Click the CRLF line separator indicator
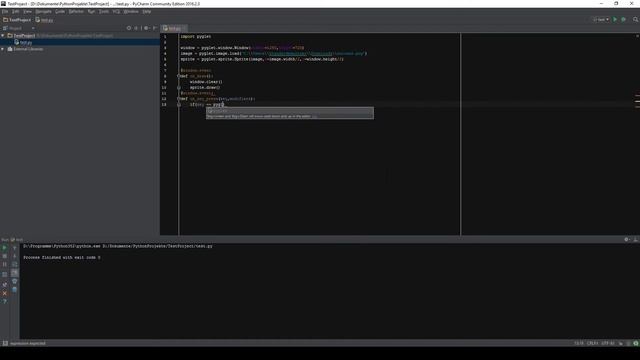Image resolution: width=640 pixels, height=360 pixels. [x=592, y=343]
